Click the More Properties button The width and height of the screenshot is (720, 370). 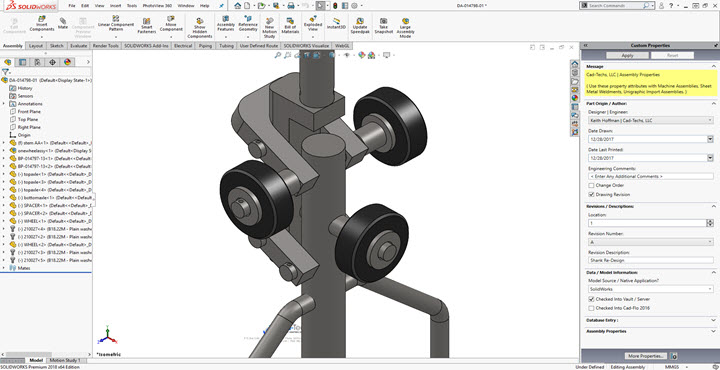click(x=647, y=356)
